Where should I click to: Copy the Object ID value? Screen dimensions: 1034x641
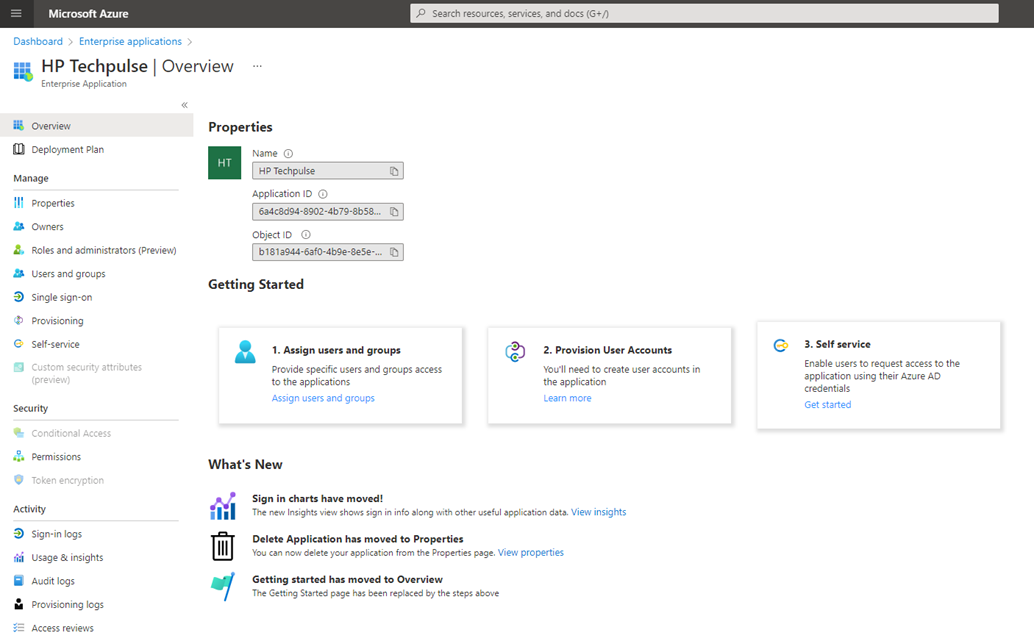click(394, 251)
